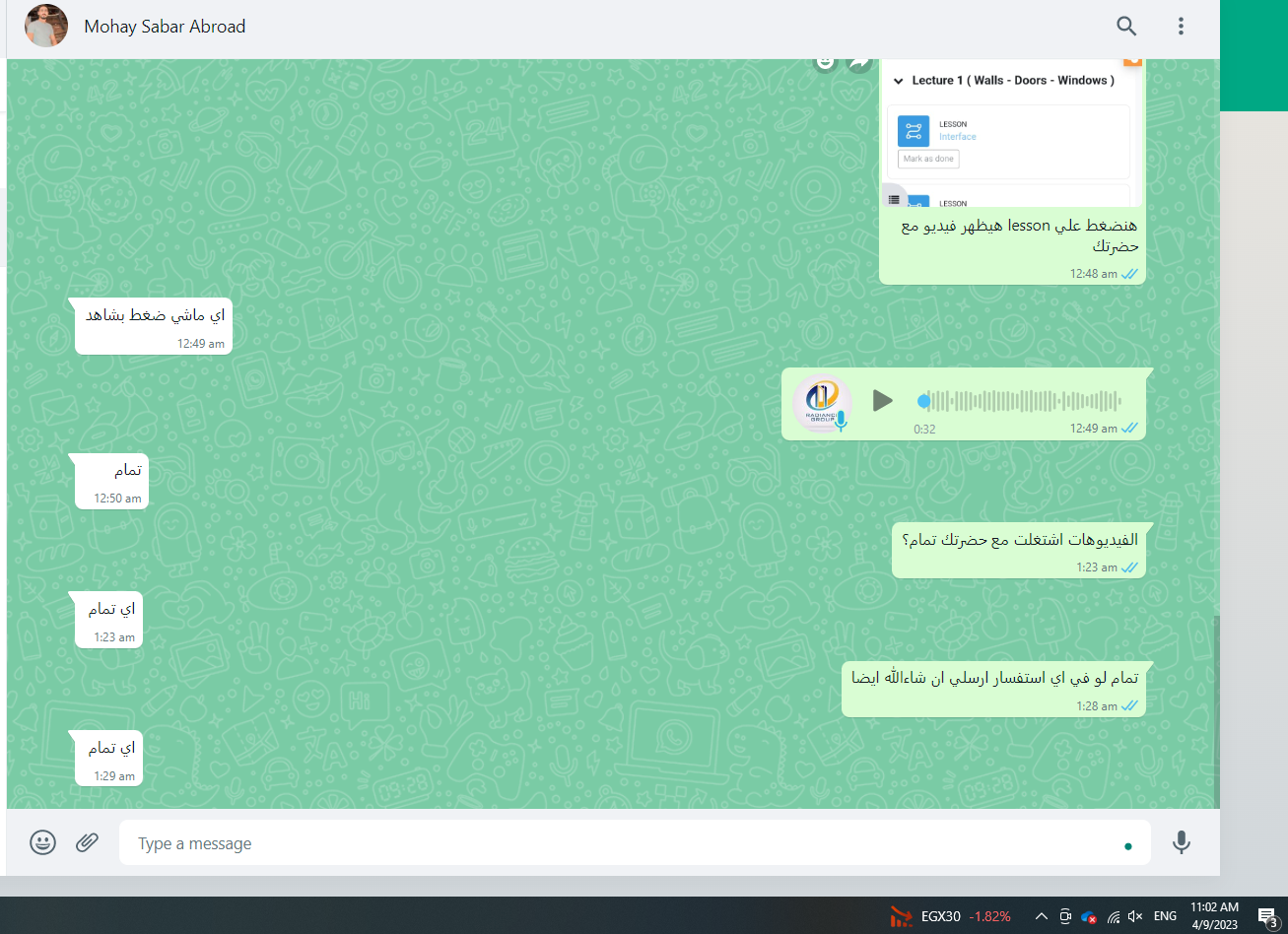This screenshot has height=934, width=1288.
Task: Attach a file with the paperclip
Action: tap(88, 842)
